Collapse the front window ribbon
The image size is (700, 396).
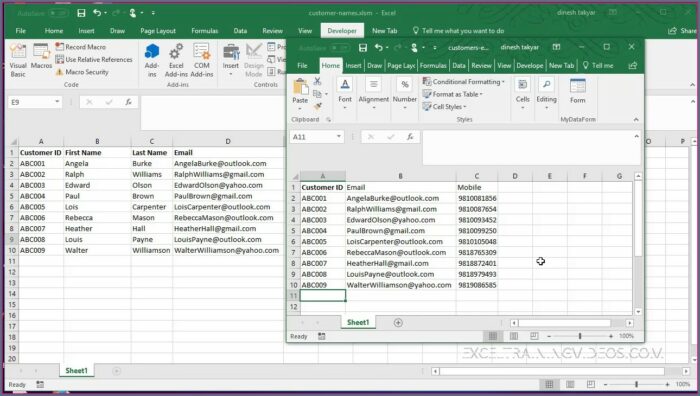click(636, 120)
